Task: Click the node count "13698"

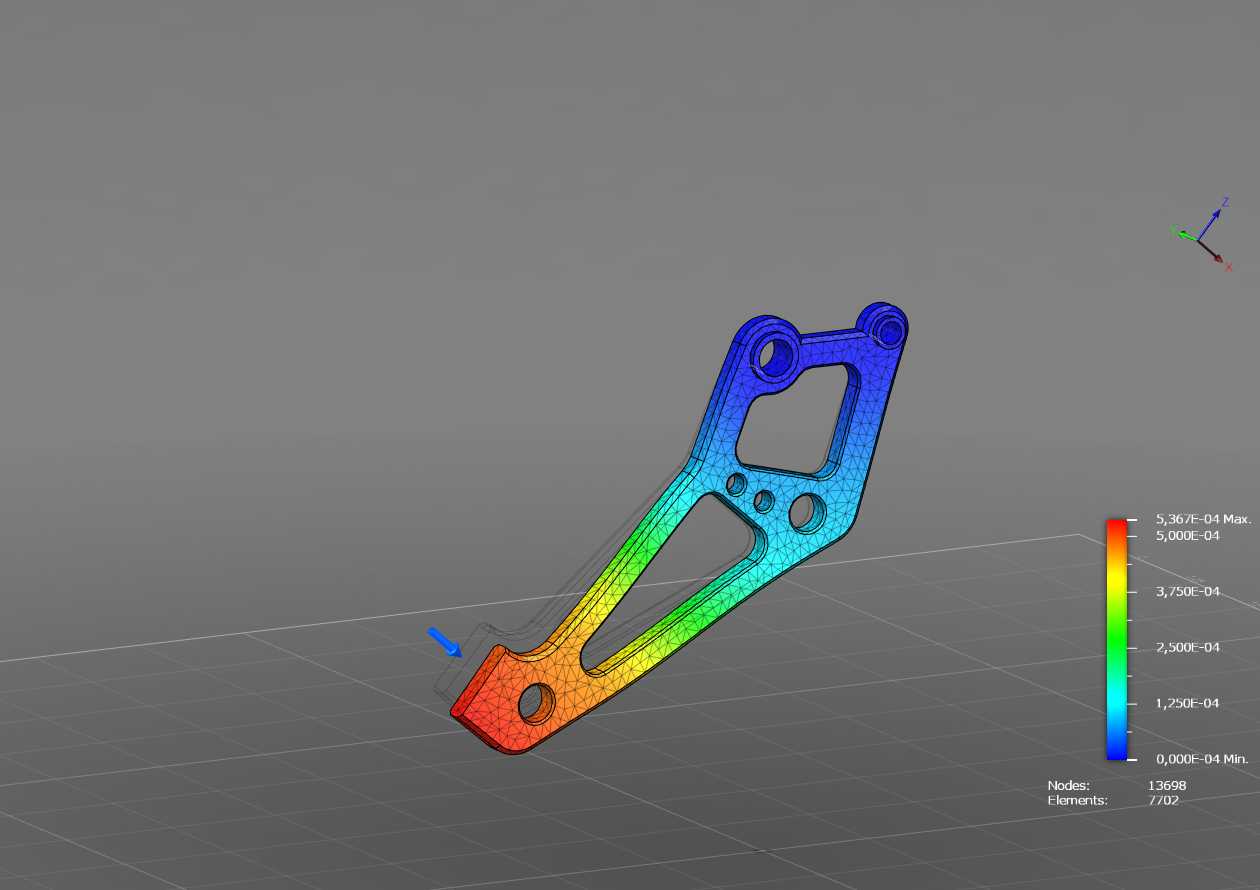Action: click(1167, 786)
